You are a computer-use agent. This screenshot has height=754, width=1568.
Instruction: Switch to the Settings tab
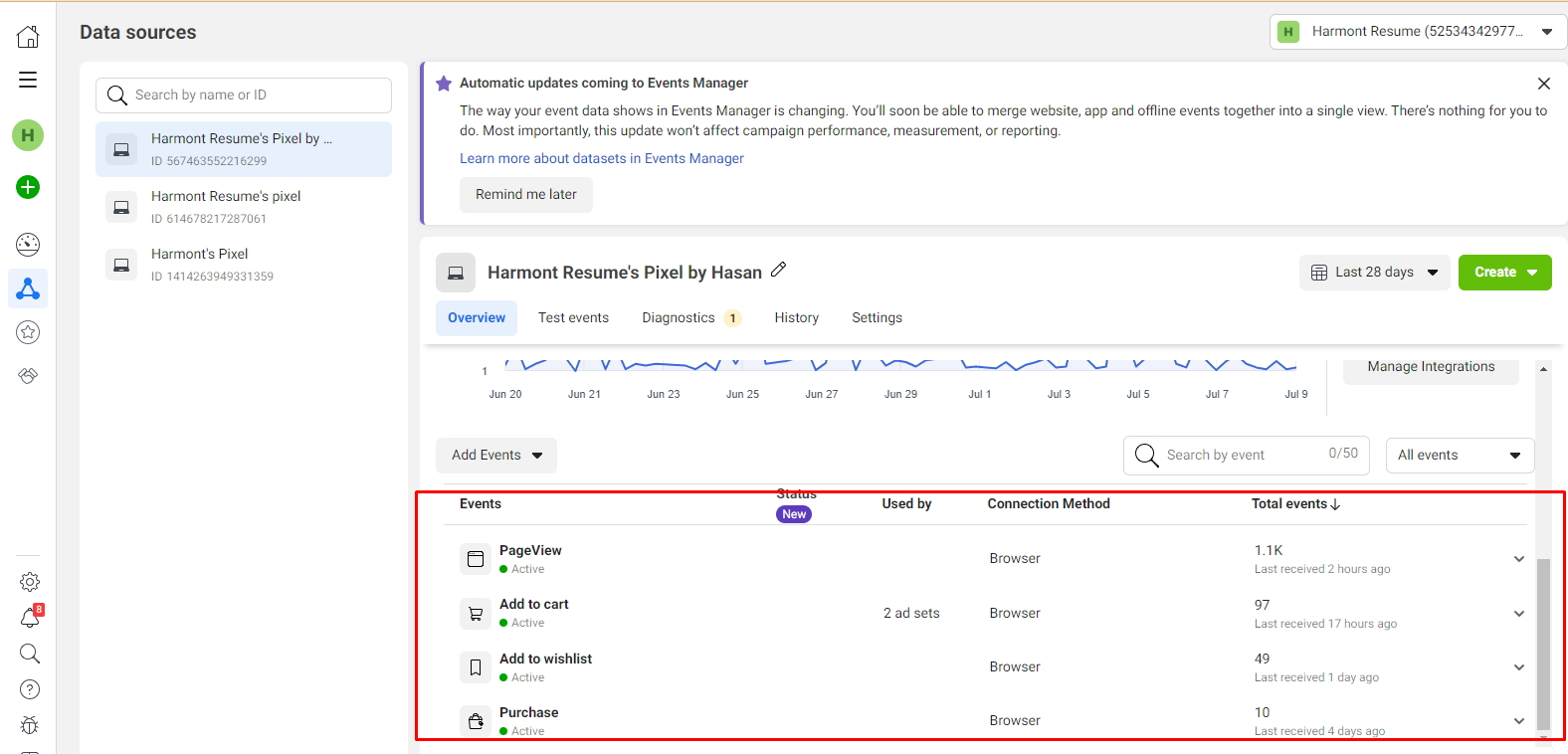click(878, 318)
